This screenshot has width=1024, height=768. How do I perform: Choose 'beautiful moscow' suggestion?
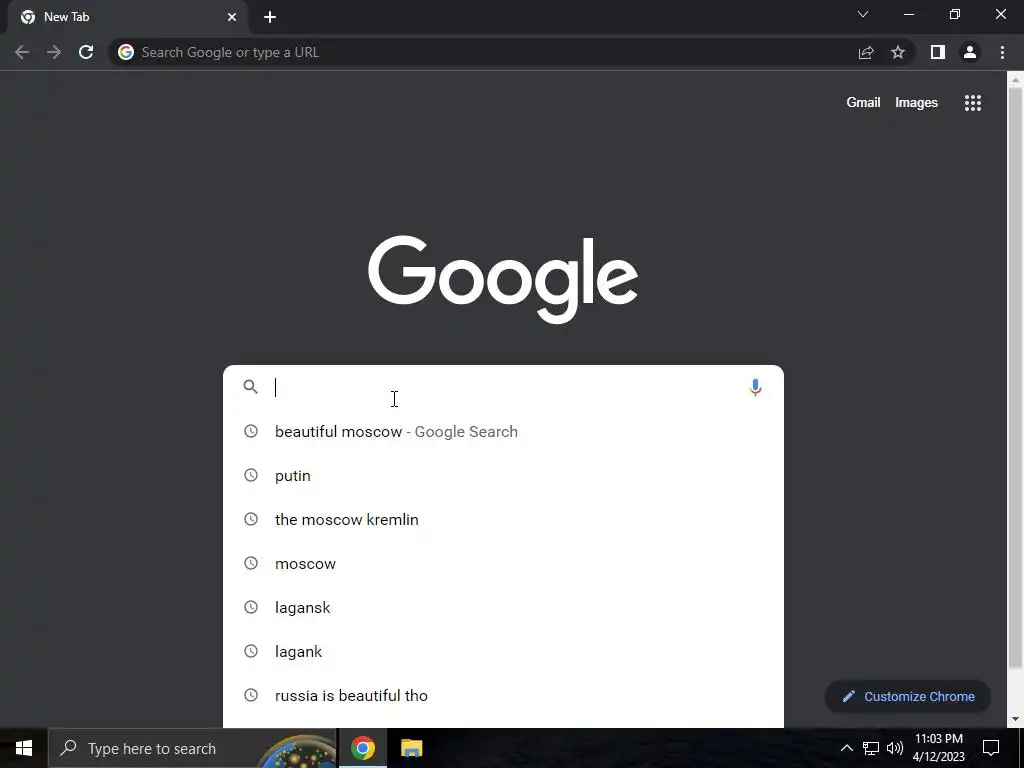click(503, 432)
